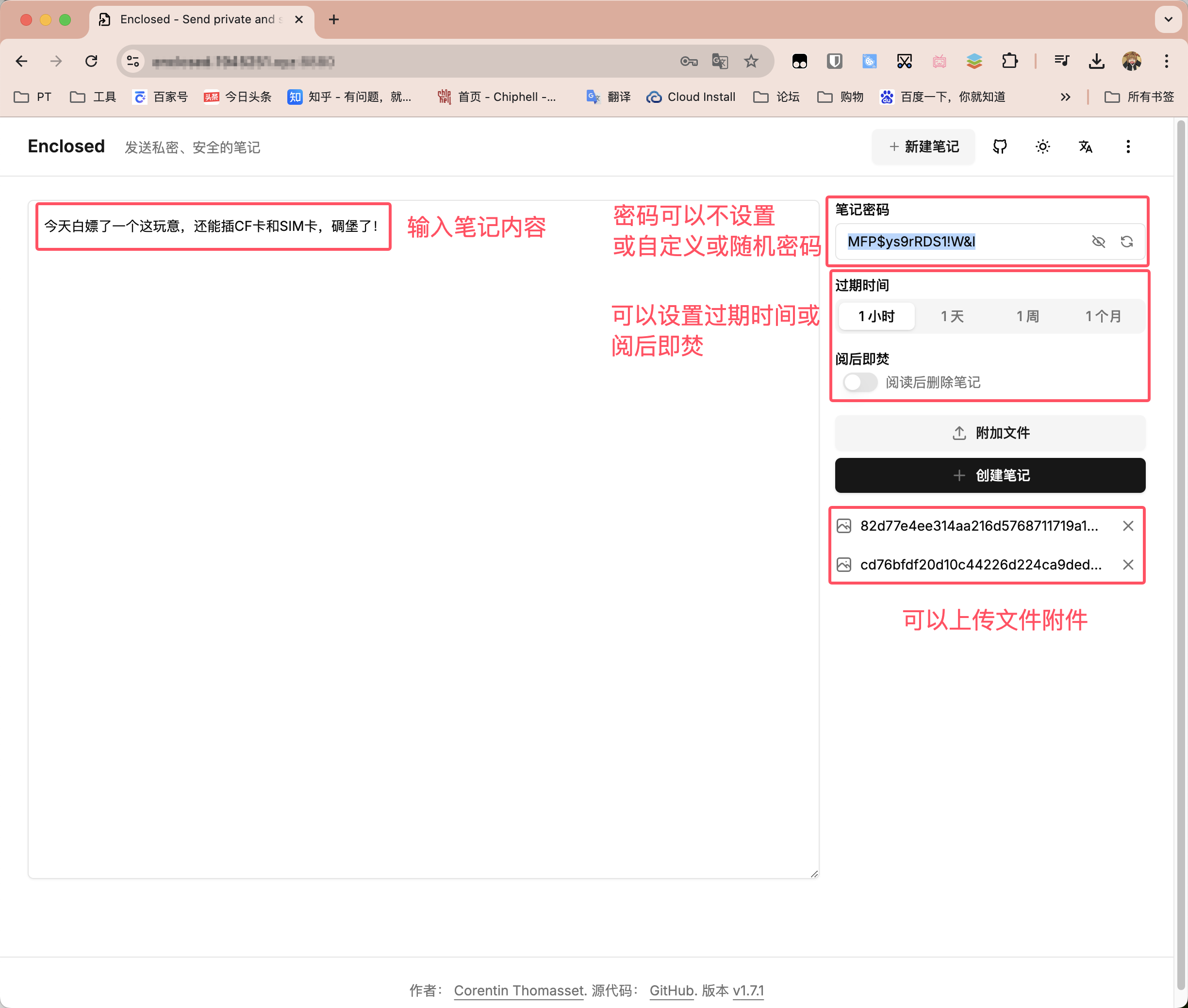Select the 1天 expiration option

coord(952,316)
